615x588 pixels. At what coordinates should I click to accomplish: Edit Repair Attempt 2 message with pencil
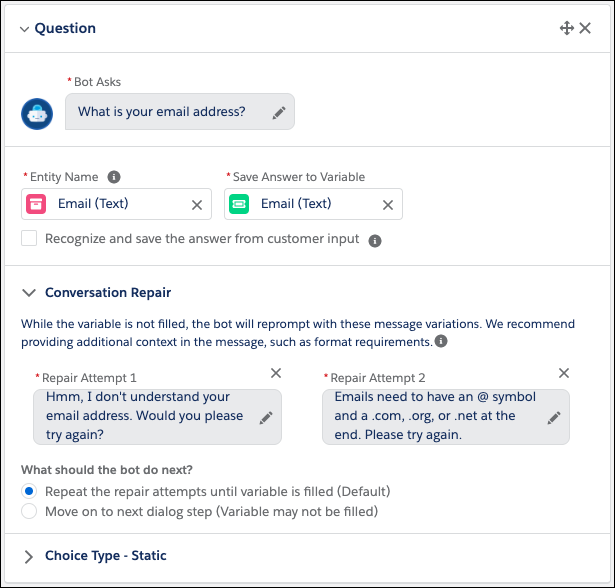click(554, 417)
